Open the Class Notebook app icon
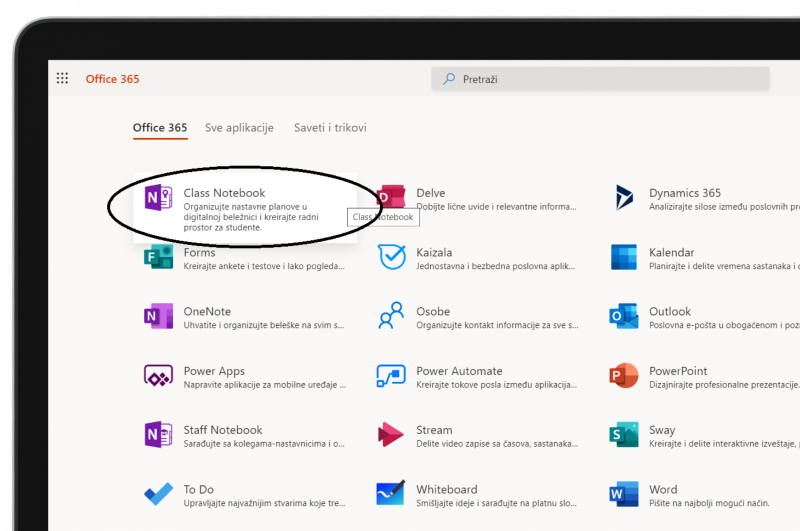800x531 pixels. tap(158, 197)
